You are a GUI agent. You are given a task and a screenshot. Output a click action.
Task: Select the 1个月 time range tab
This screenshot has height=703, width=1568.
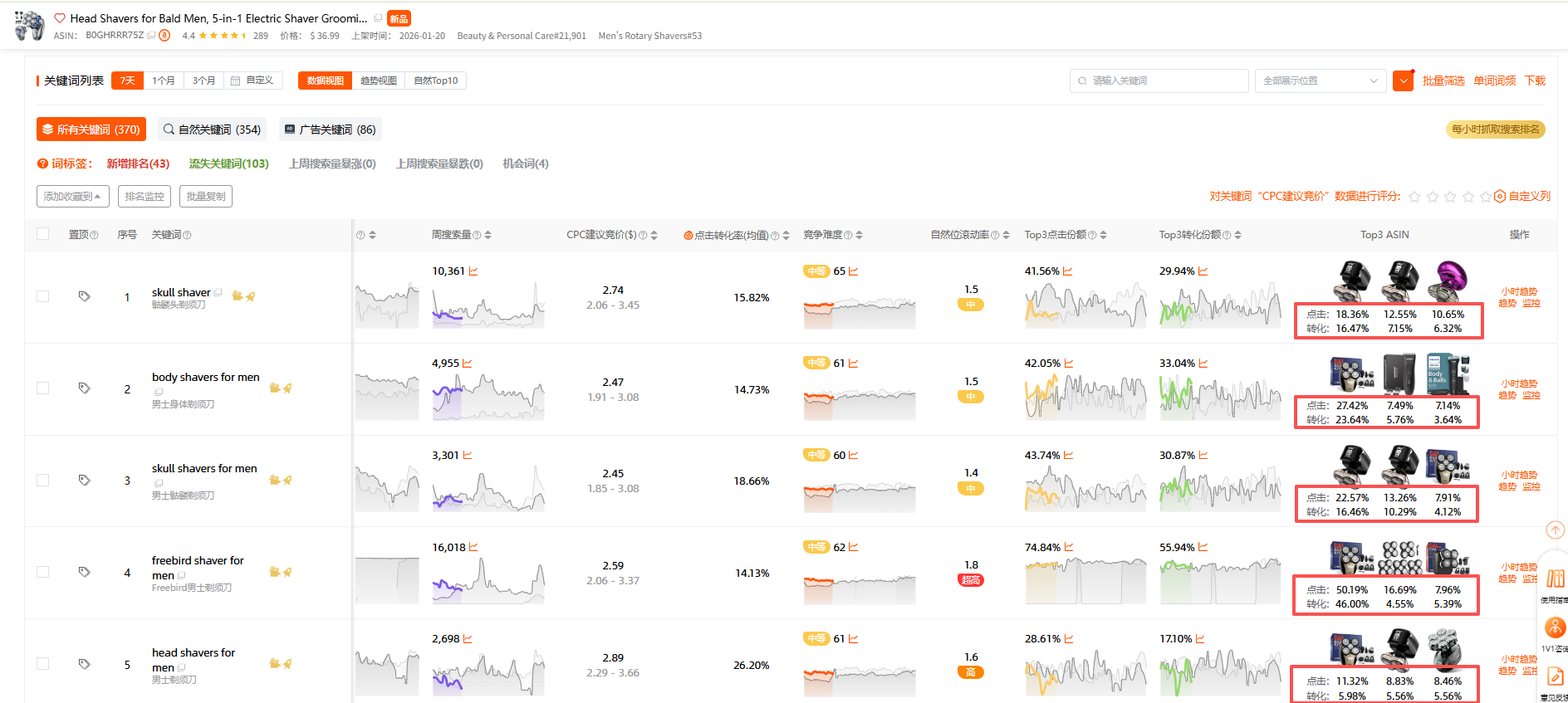tap(164, 81)
